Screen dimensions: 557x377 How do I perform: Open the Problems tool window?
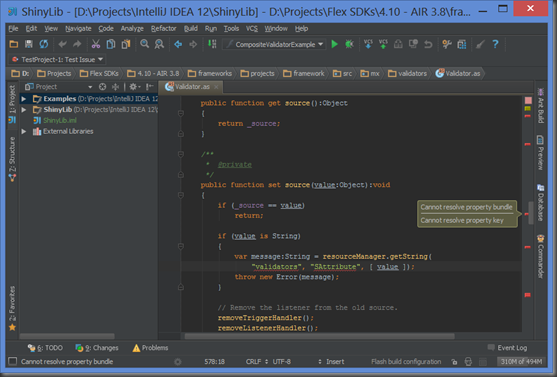pyautogui.click(x=150, y=348)
